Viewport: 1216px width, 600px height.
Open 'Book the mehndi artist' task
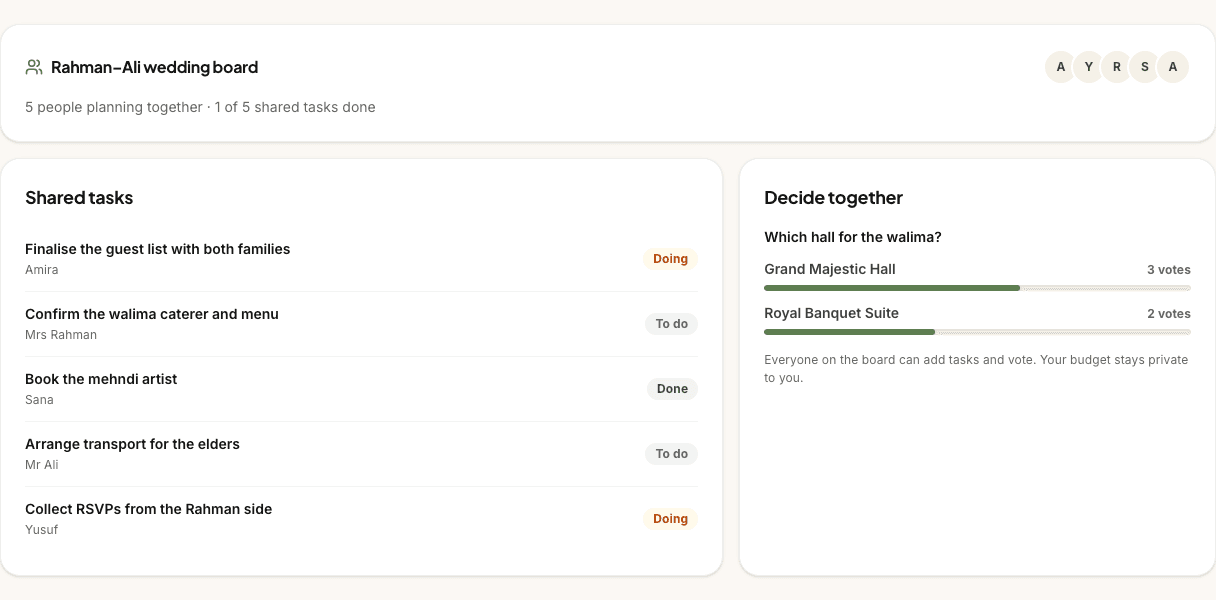(101, 379)
